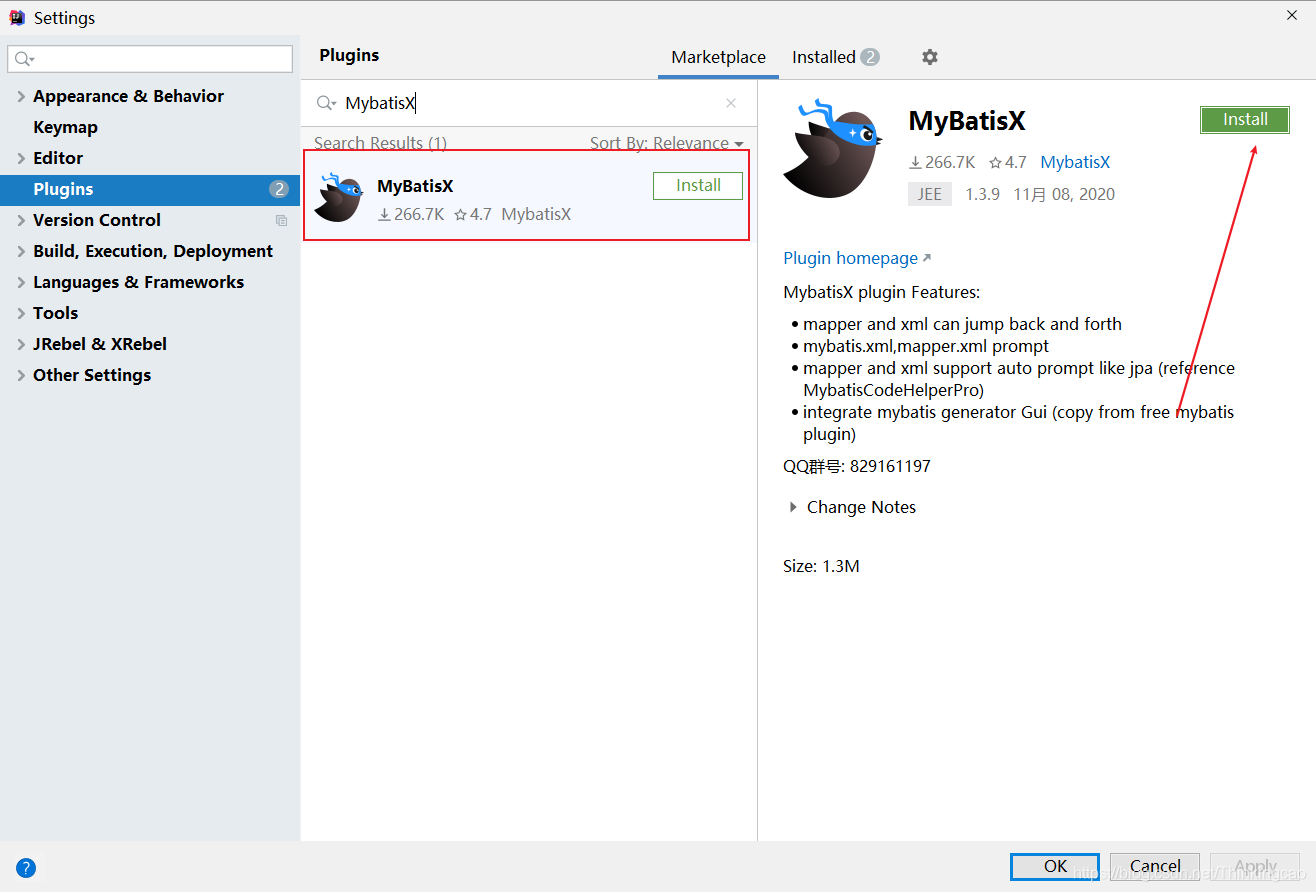Click the Plugins badge showing 2
1316x892 pixels.
point(279,189)
